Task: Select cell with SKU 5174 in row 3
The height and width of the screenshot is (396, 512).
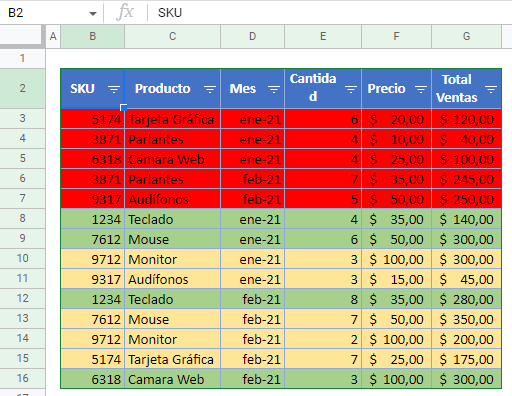Action: click(93, 119)
